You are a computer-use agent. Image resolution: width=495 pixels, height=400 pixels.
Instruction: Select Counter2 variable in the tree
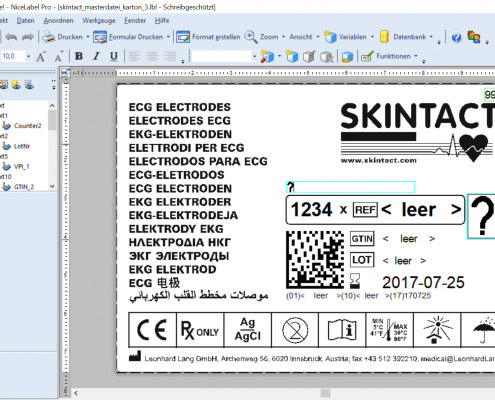(28, 126)
